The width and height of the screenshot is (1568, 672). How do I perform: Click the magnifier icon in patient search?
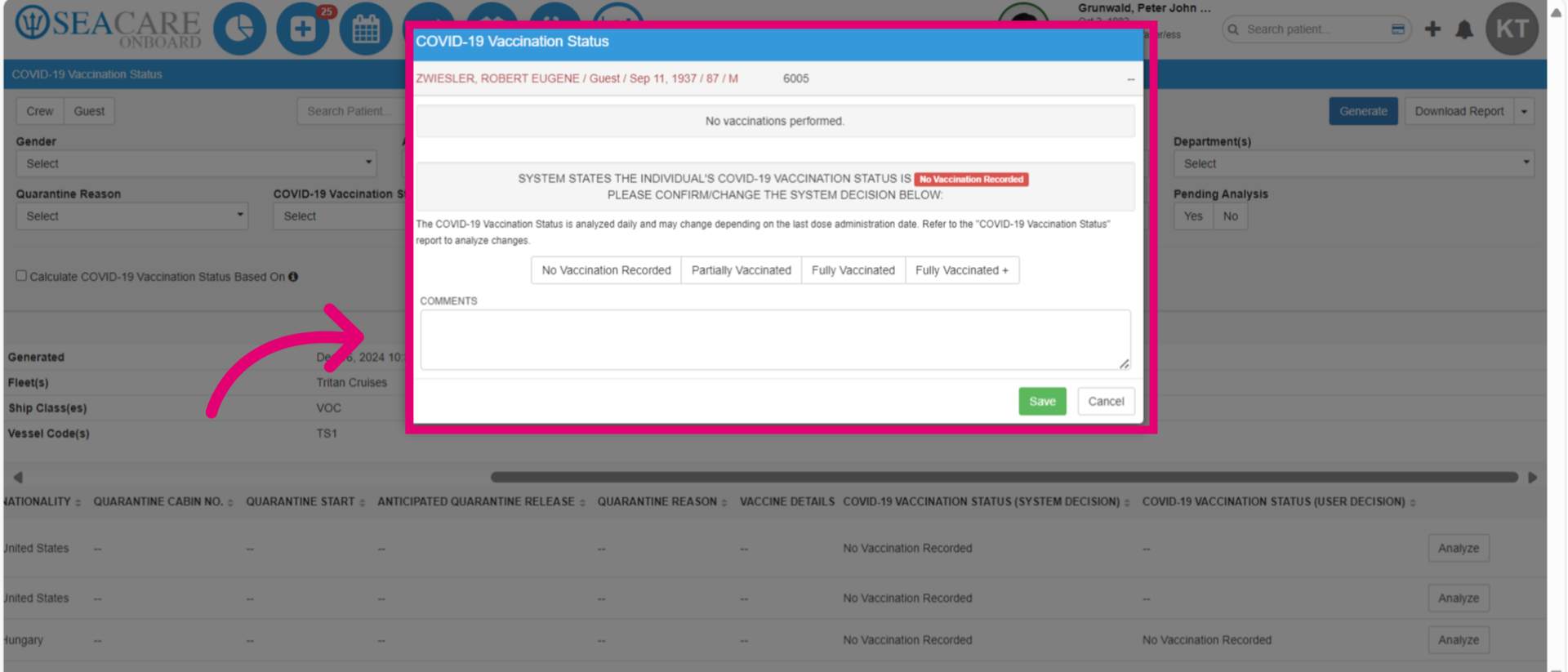1233,29
